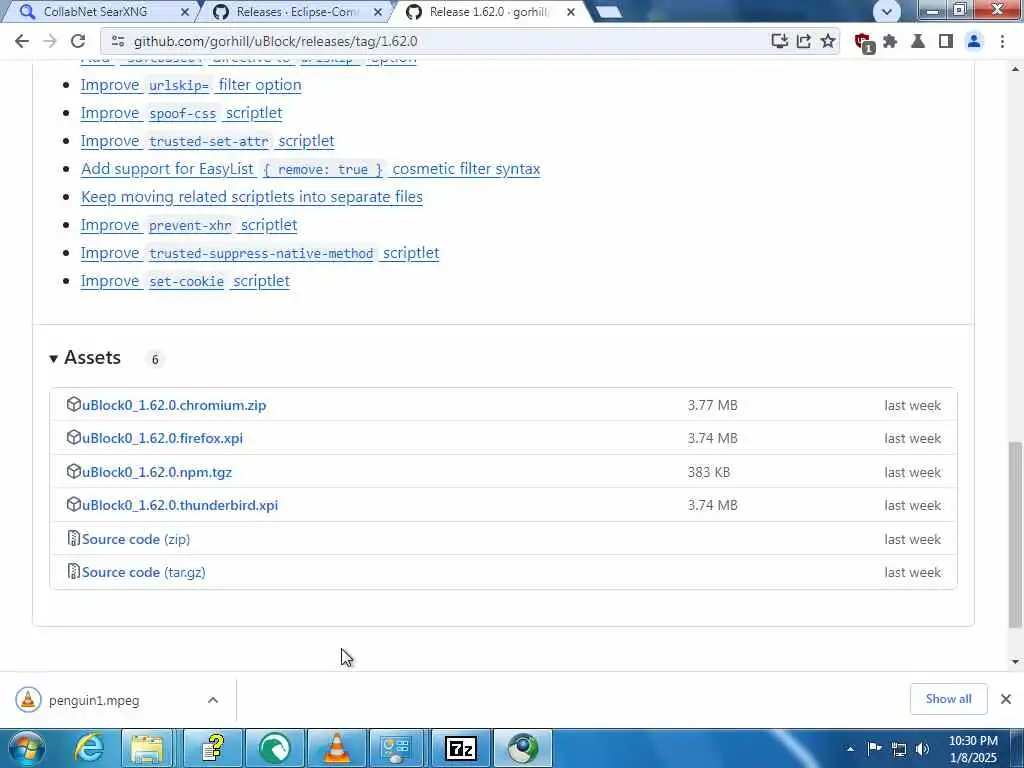Open the taskbar clock showing 10:30 PM
1024x768 pixels.
[x=972, y=749]
